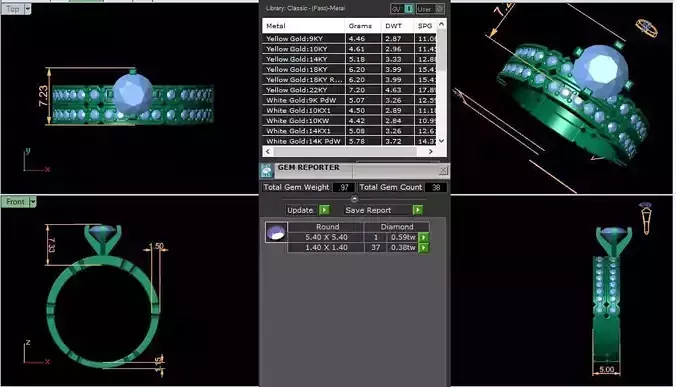
Task: Click the 7.20 grams cell for 22KY
Action: coord(363,90)
